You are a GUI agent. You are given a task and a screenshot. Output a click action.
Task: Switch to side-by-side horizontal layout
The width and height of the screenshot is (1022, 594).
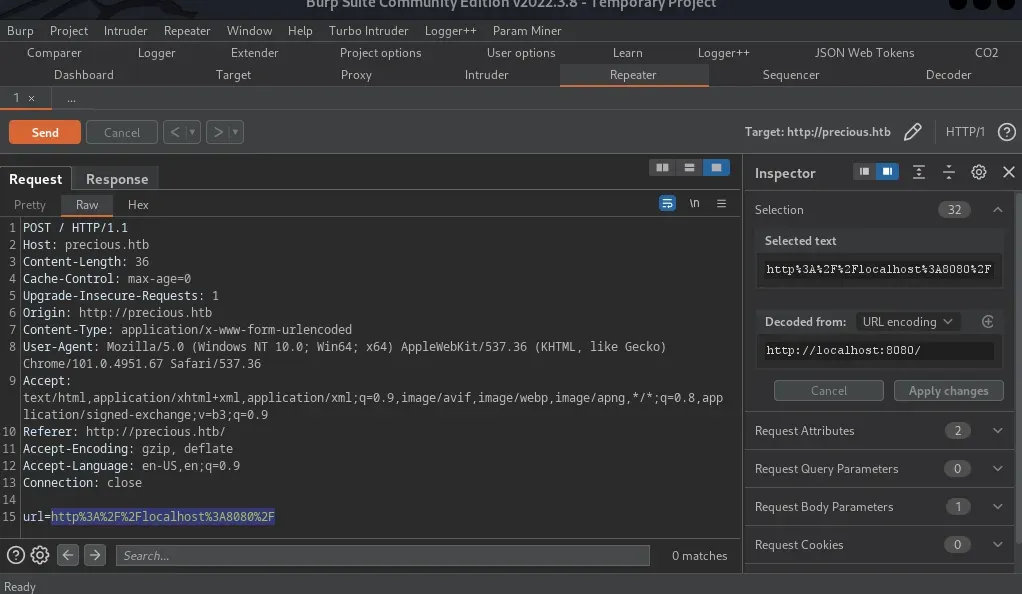pos(662,168)
